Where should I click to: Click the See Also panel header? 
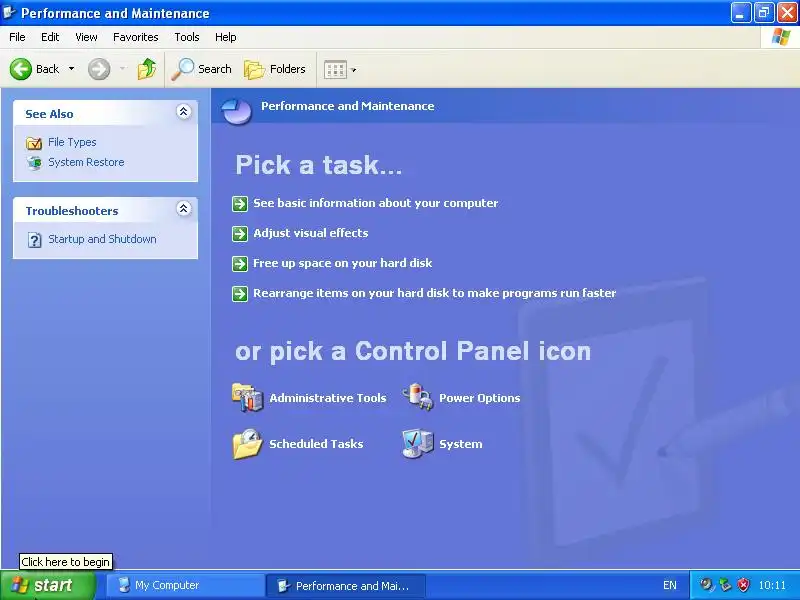106,113
